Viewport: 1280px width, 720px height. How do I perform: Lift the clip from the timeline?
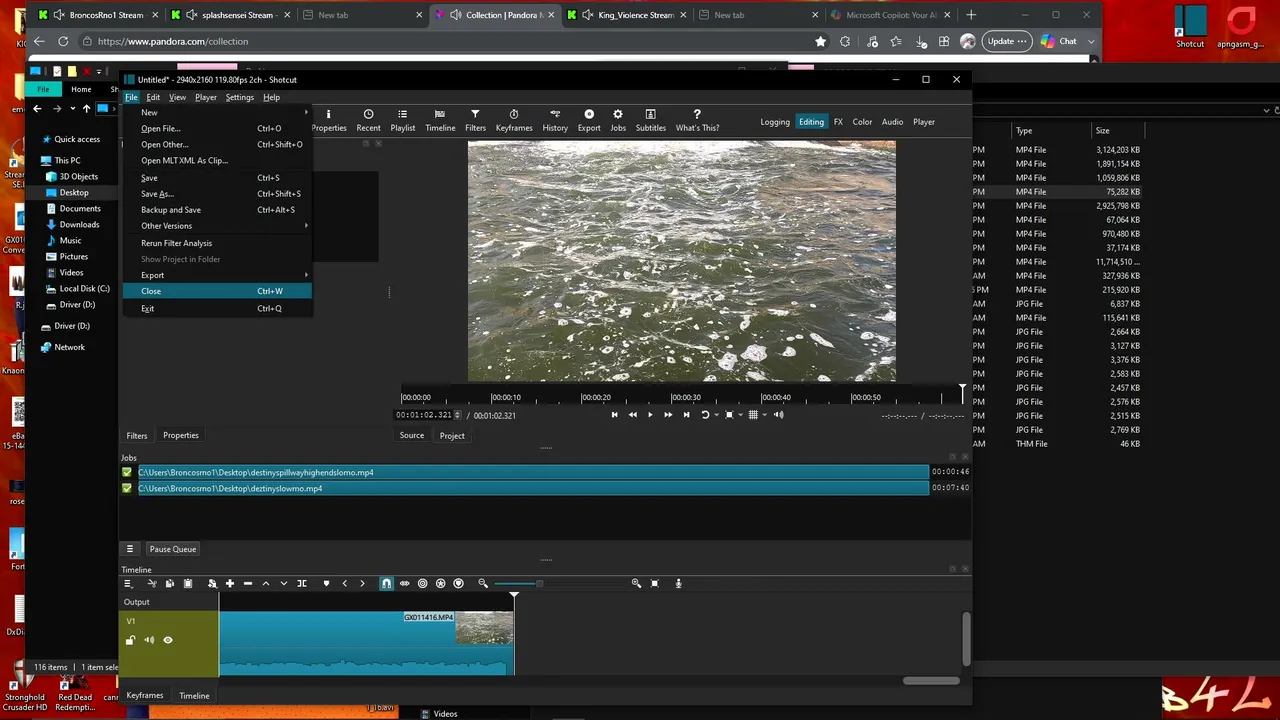266,583
